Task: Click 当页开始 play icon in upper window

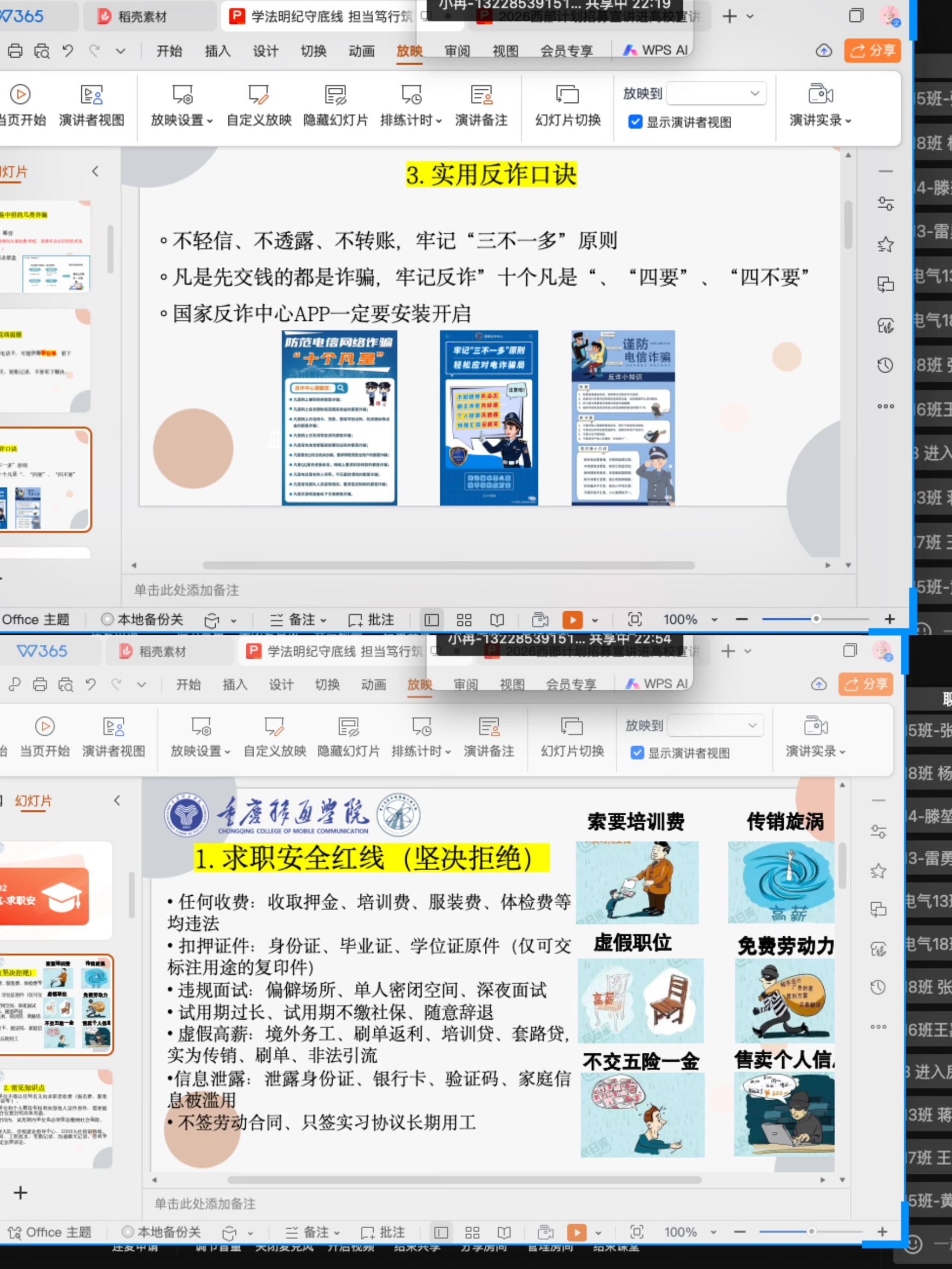Action: tap(20, 94)
